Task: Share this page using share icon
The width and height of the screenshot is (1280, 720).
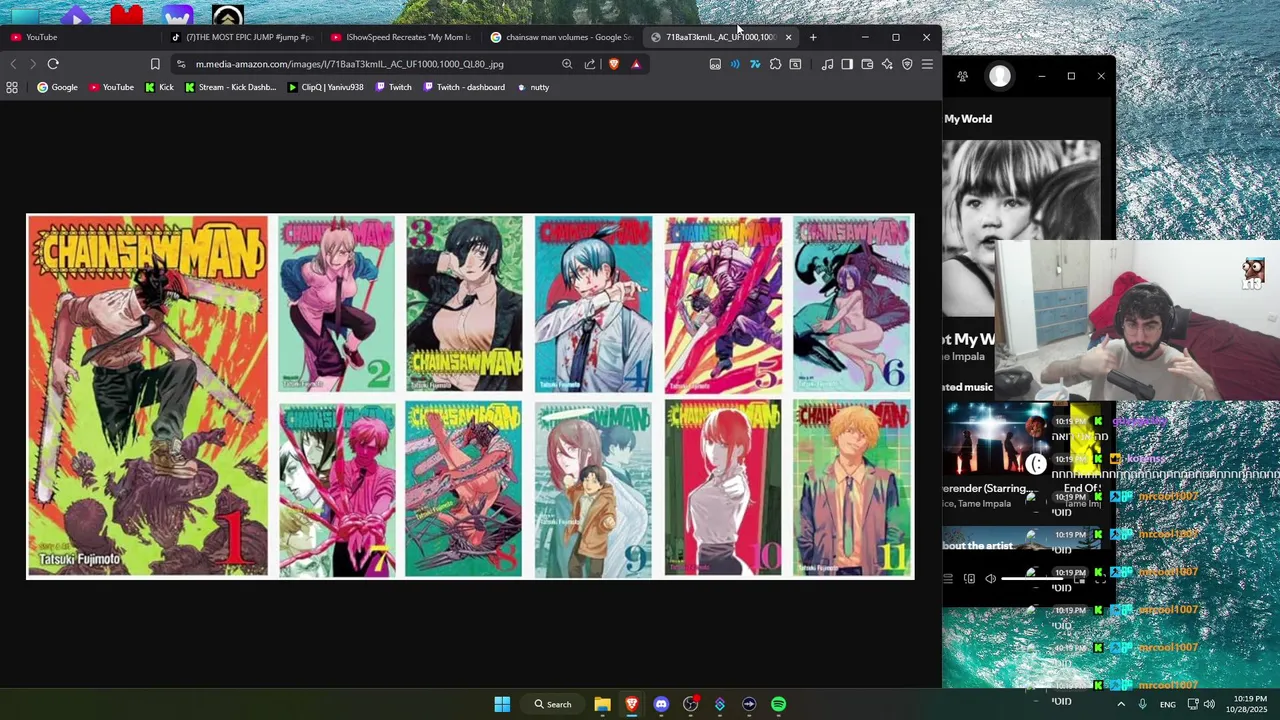Action: (590, 64)
